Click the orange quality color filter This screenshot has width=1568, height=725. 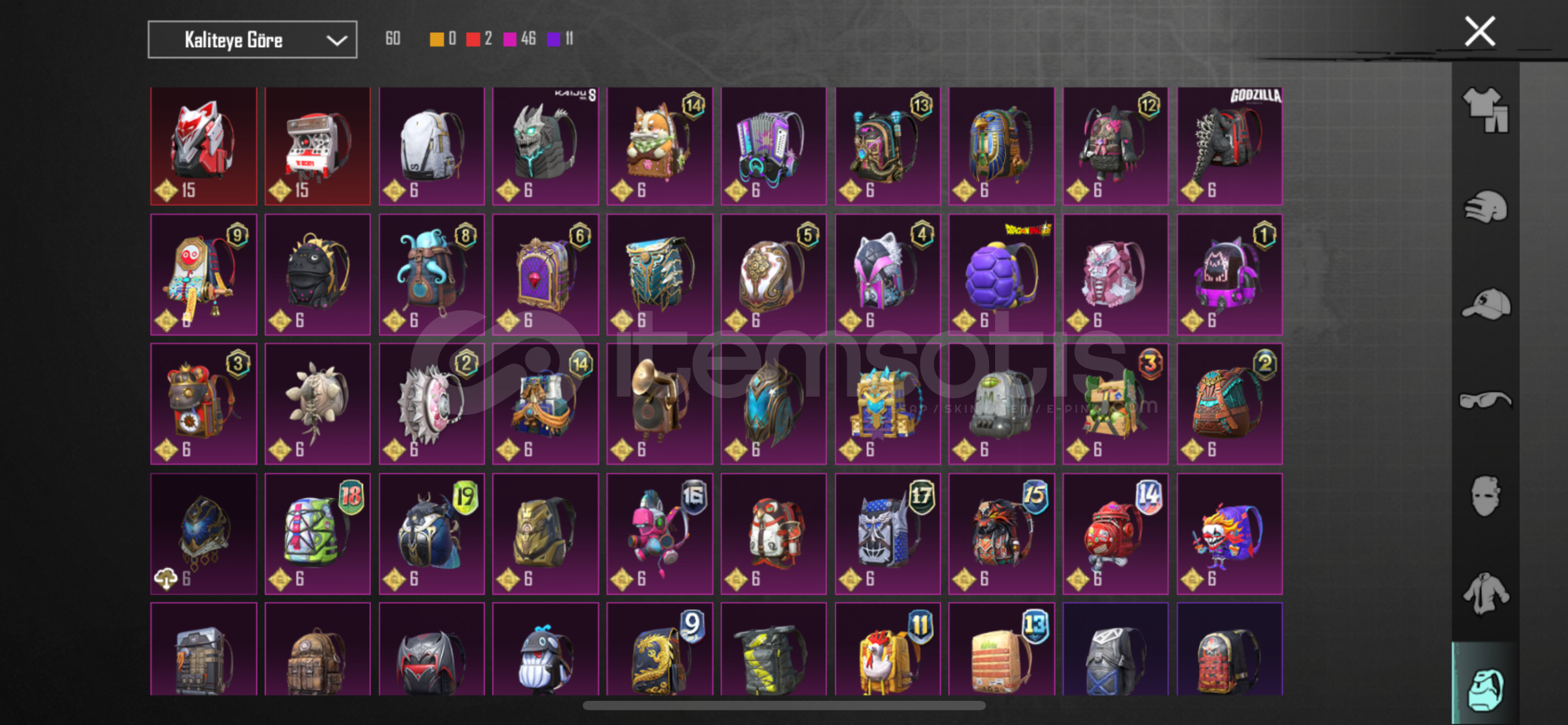pyautogui.click(x=437, y=39)
